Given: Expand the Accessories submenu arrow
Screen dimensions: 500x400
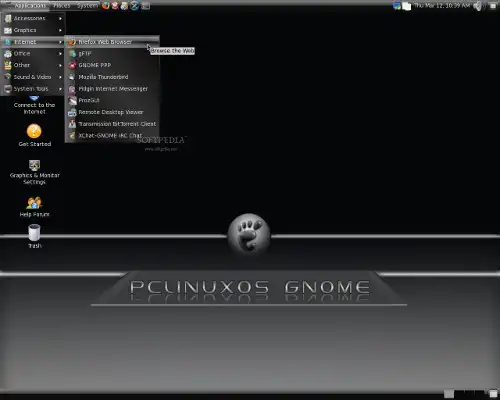Looking at the screenshot, I should click(60, 19).
